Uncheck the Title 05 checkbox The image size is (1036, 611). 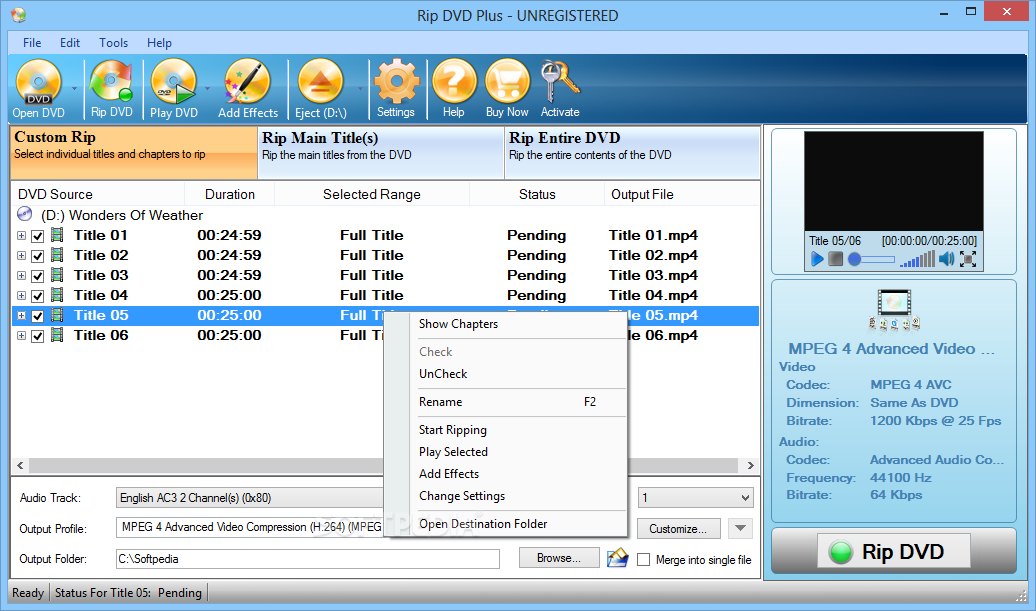[x=38, y=316]
